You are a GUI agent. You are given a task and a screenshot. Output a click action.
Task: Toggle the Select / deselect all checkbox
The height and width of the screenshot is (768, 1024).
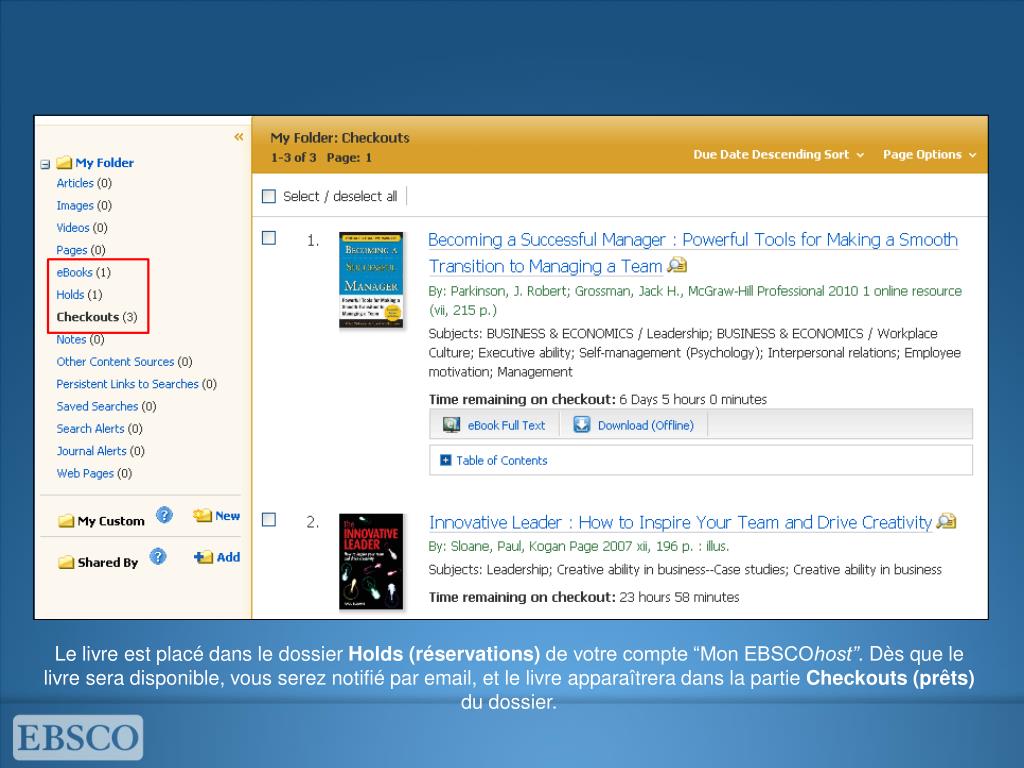(x=269, y=196)
